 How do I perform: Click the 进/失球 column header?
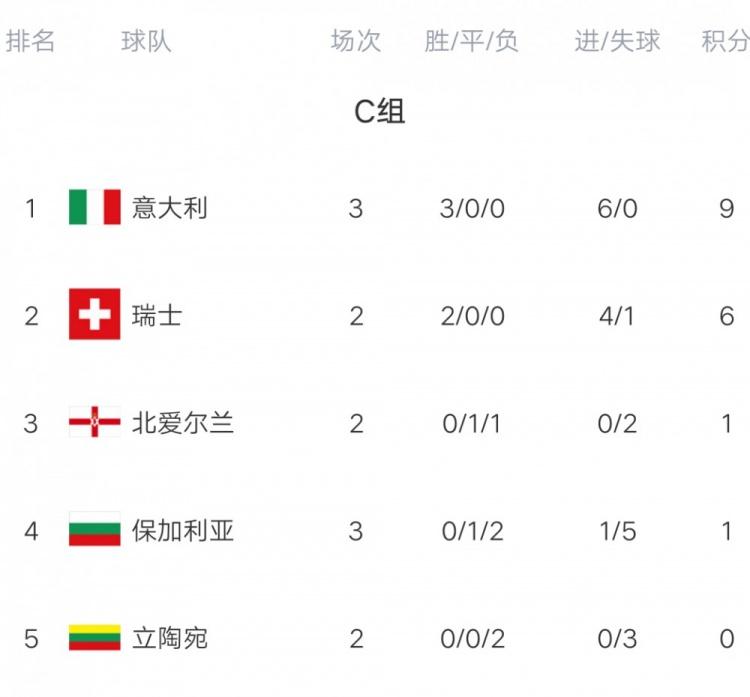click(x=617, y=41)
